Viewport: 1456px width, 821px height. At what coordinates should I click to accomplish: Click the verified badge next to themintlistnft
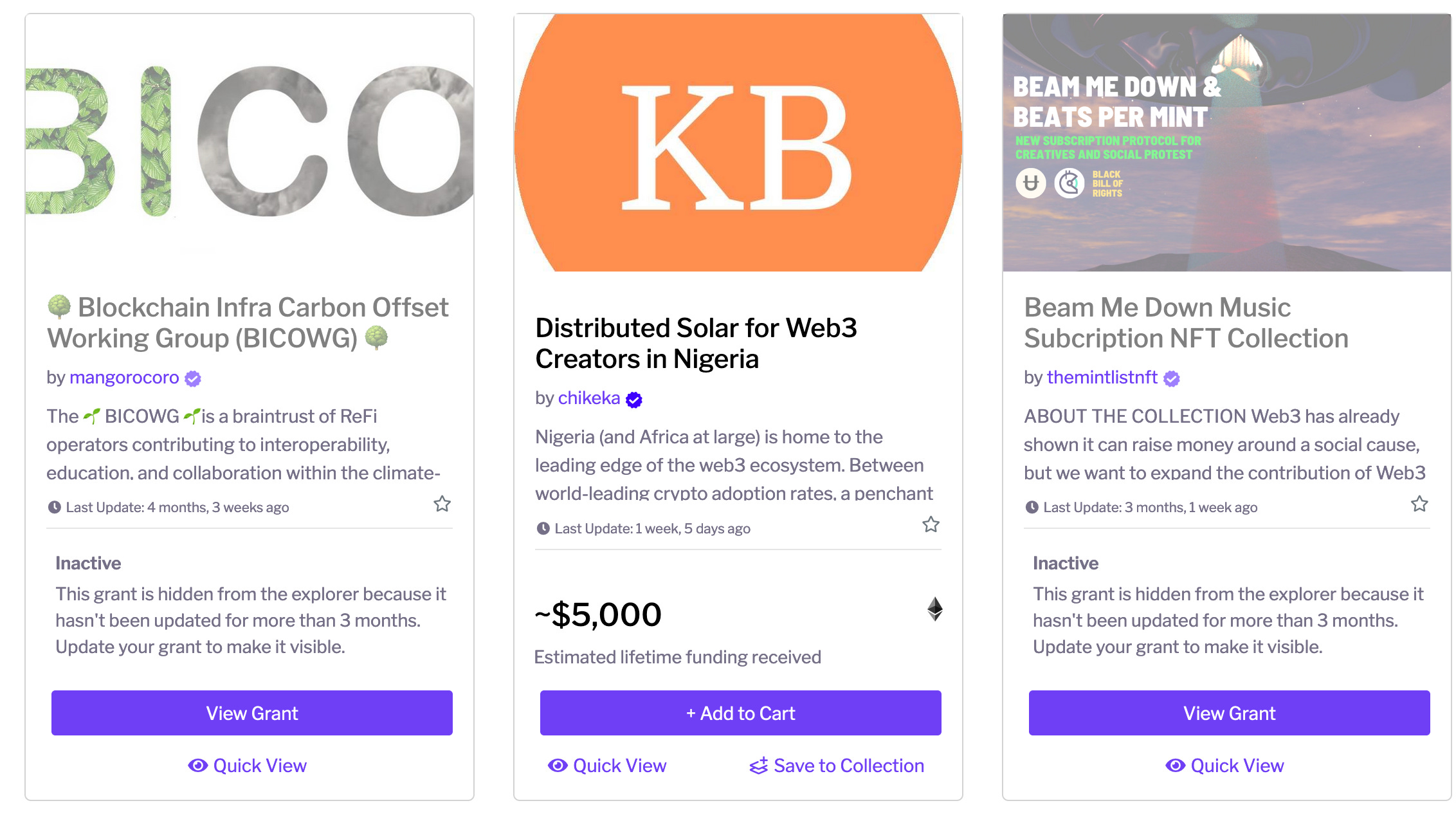[x=1172, y=378]
